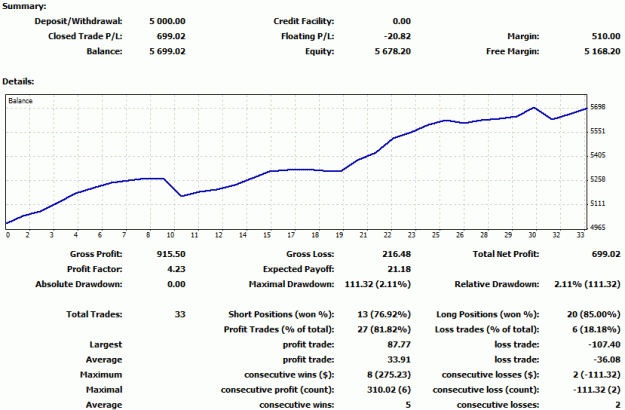Click the Long Positions (won %): label
The image size is (625, 410).
[x=487, y=314]
